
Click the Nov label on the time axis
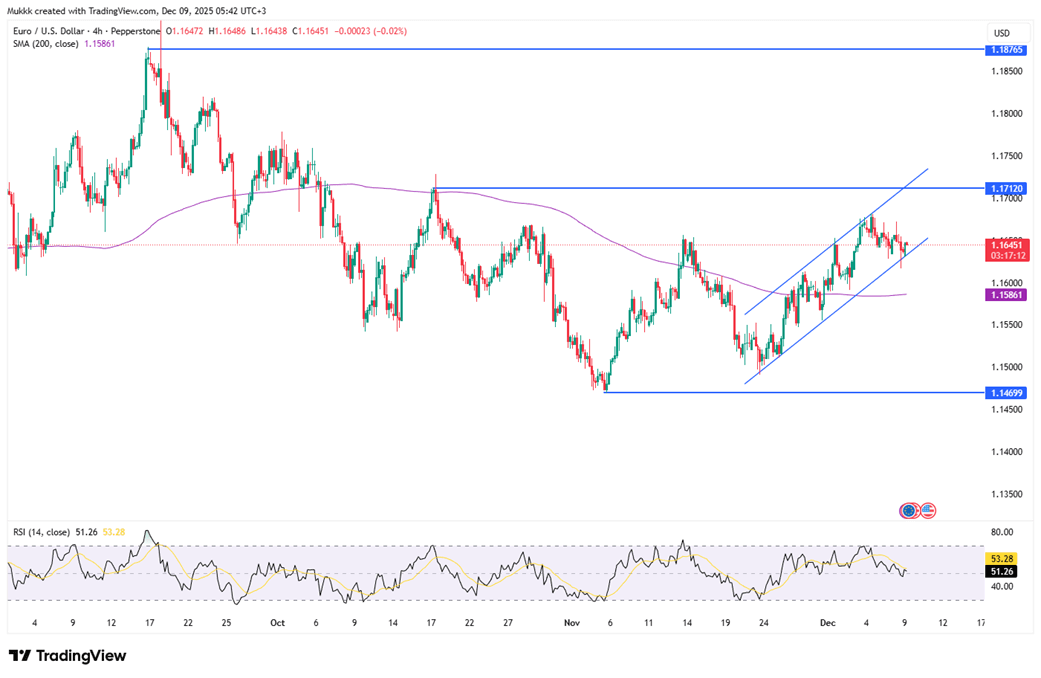pyautogui.click(x=571, y=622)
